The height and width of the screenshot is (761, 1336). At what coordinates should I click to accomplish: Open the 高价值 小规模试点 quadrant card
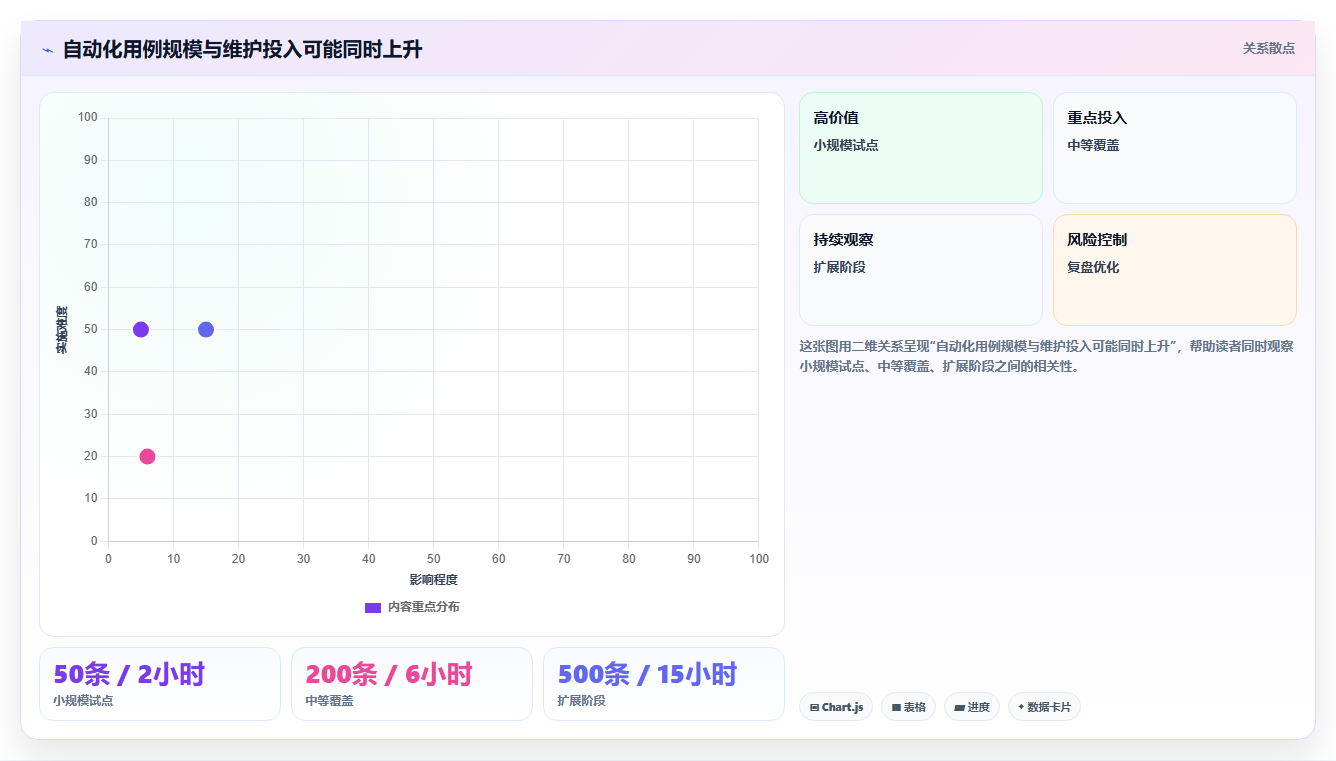tap(921, 148)
